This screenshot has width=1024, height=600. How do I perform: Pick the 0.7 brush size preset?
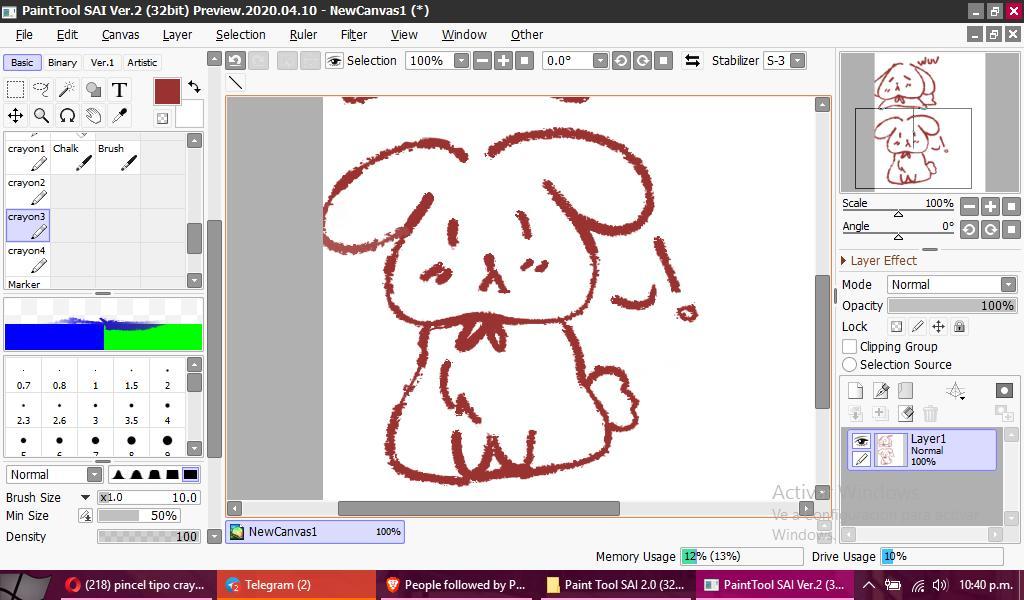(x=24, y=377)
